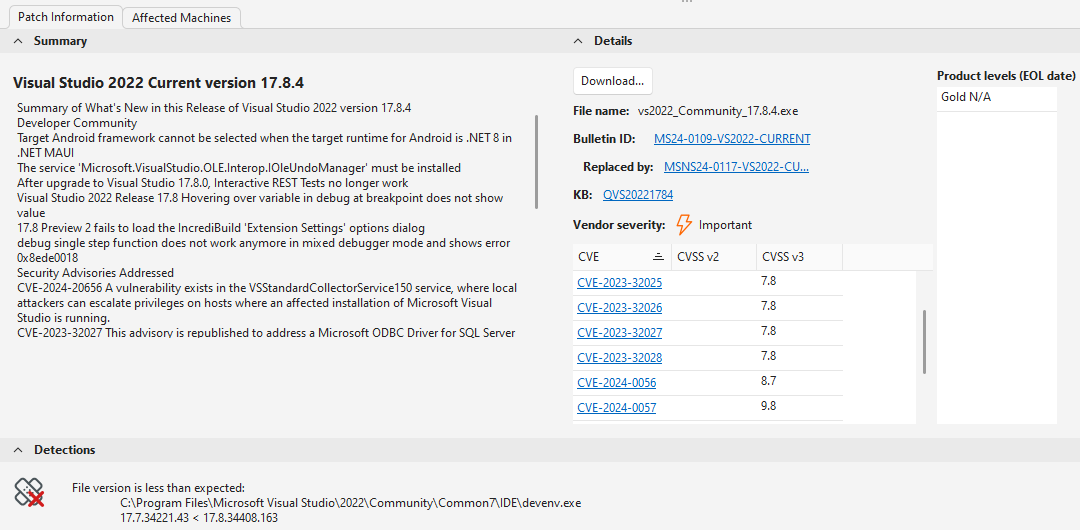Open CVE-2023-32028 link
1080x530 pixels.
620,358
